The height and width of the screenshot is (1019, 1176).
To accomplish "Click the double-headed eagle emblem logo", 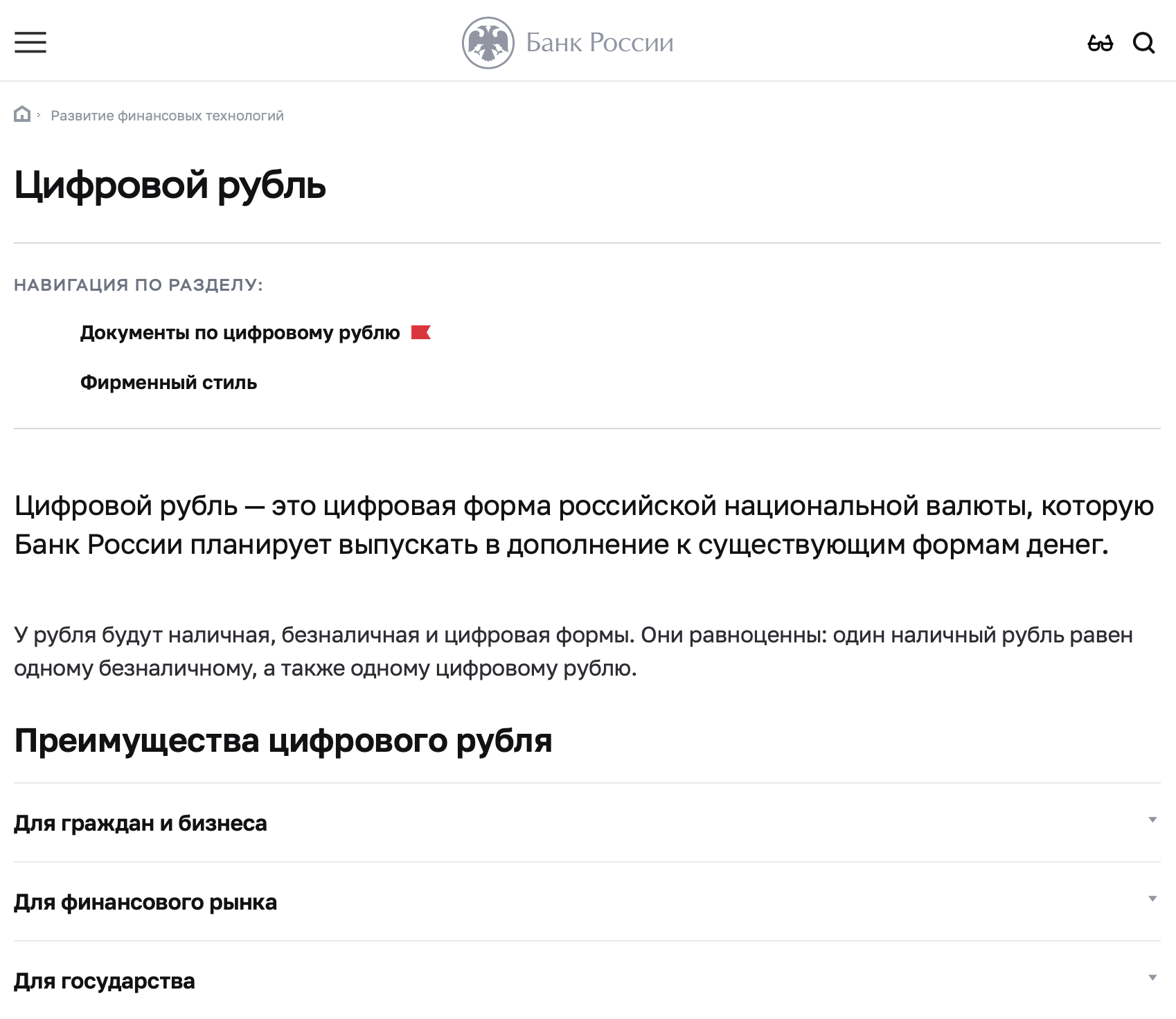I will [488, 43].
